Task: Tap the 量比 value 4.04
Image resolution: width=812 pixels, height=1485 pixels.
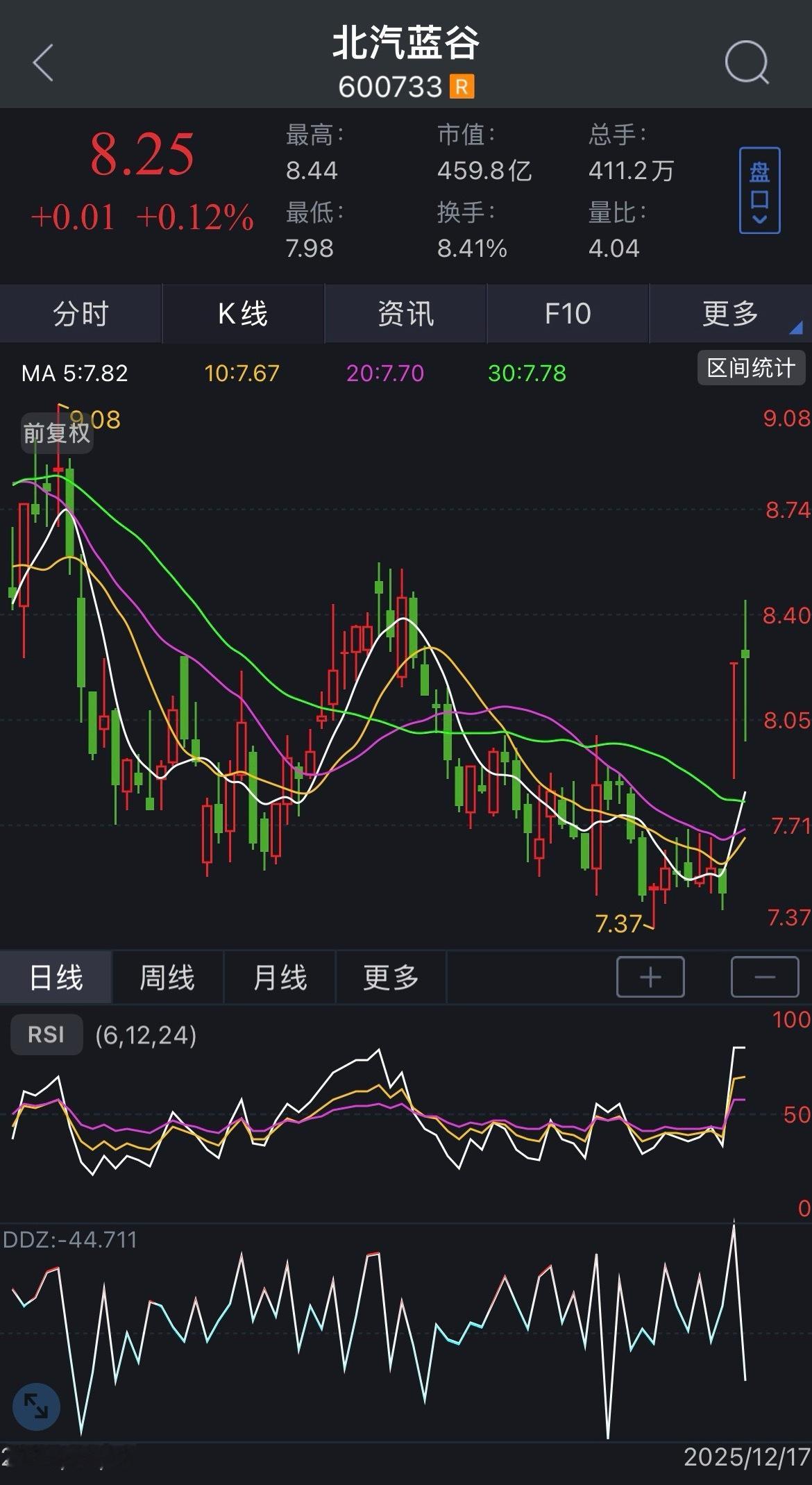Action: click(614, 248)
